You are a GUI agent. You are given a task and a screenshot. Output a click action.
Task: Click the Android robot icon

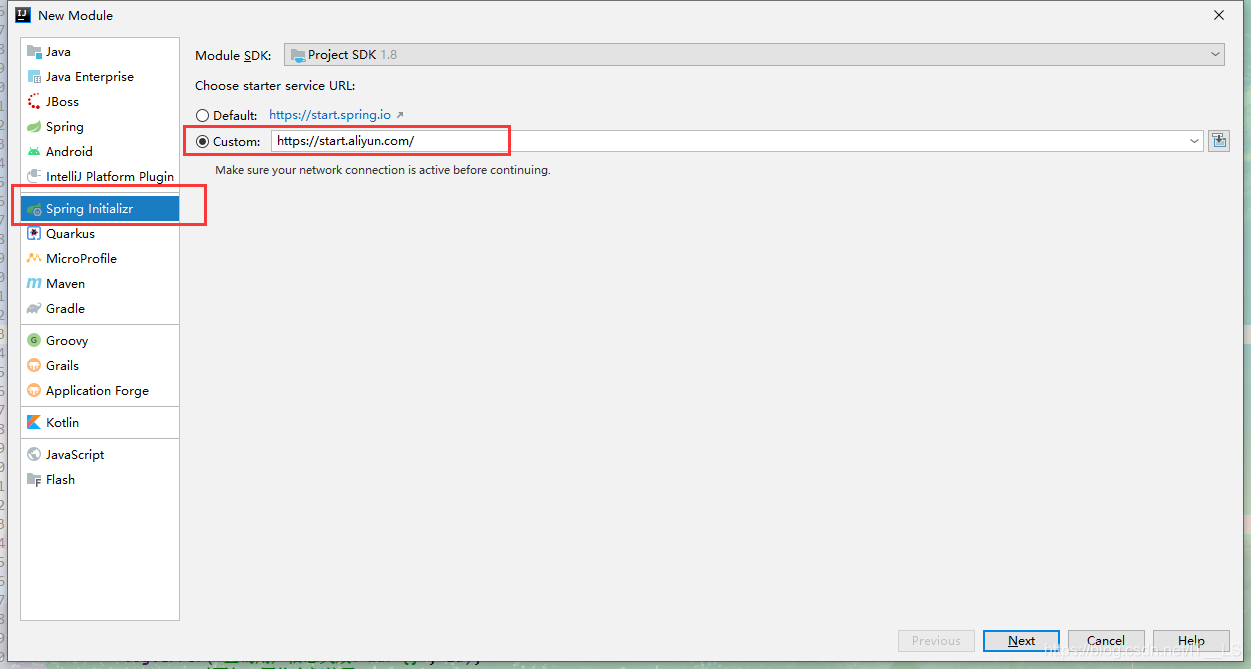pyautogui.click(x=34, y=152)
